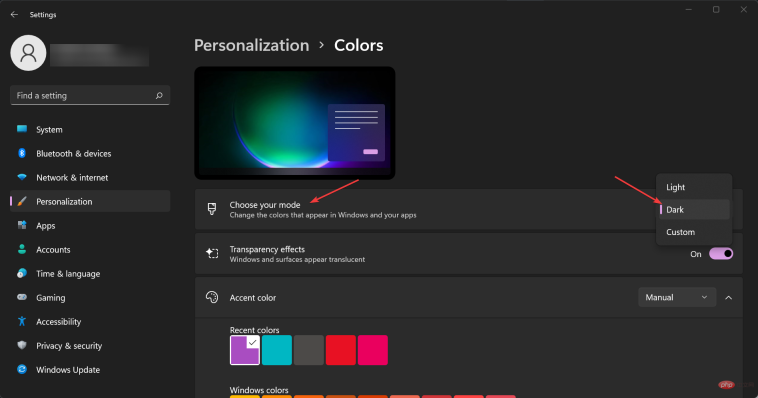Screen dimensions: 758x398
Task: Click the Transparency effects row title
Action: 267,249
